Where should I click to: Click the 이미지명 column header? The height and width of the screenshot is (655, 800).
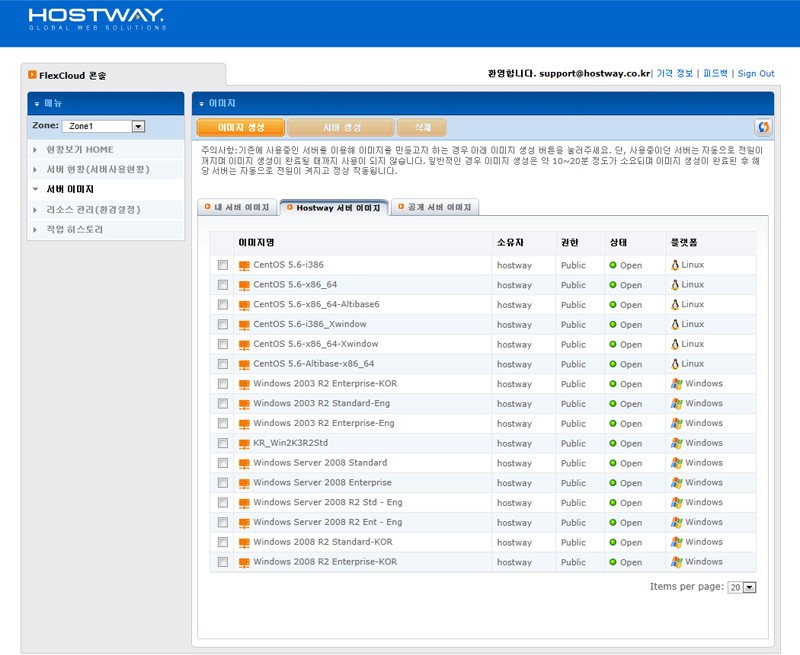[257, 243]
